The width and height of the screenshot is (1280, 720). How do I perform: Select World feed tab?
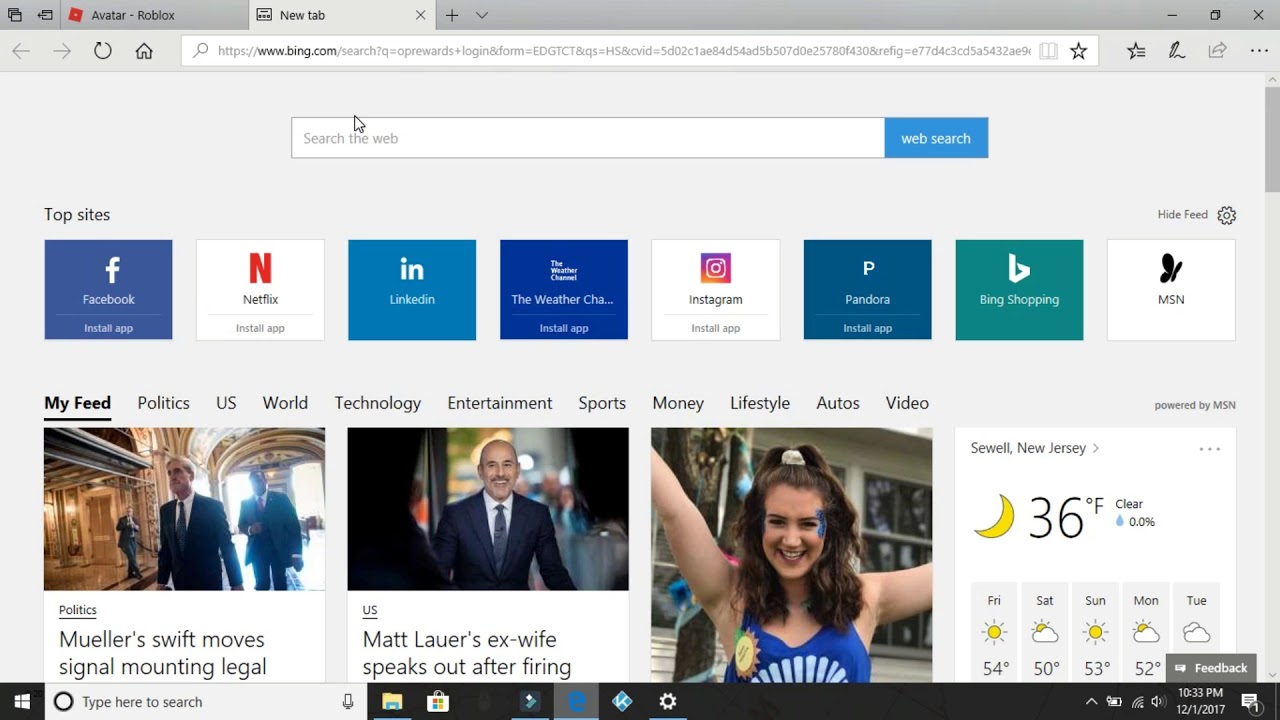(285, 403)
